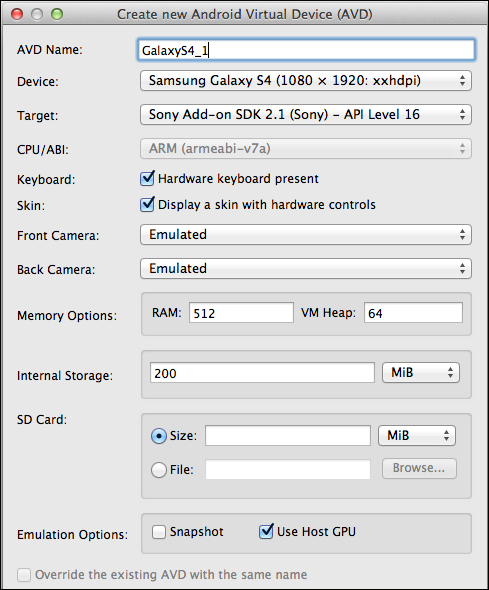Click the RAM: label
The image size is (489, 590).
[x=167, y=313]
